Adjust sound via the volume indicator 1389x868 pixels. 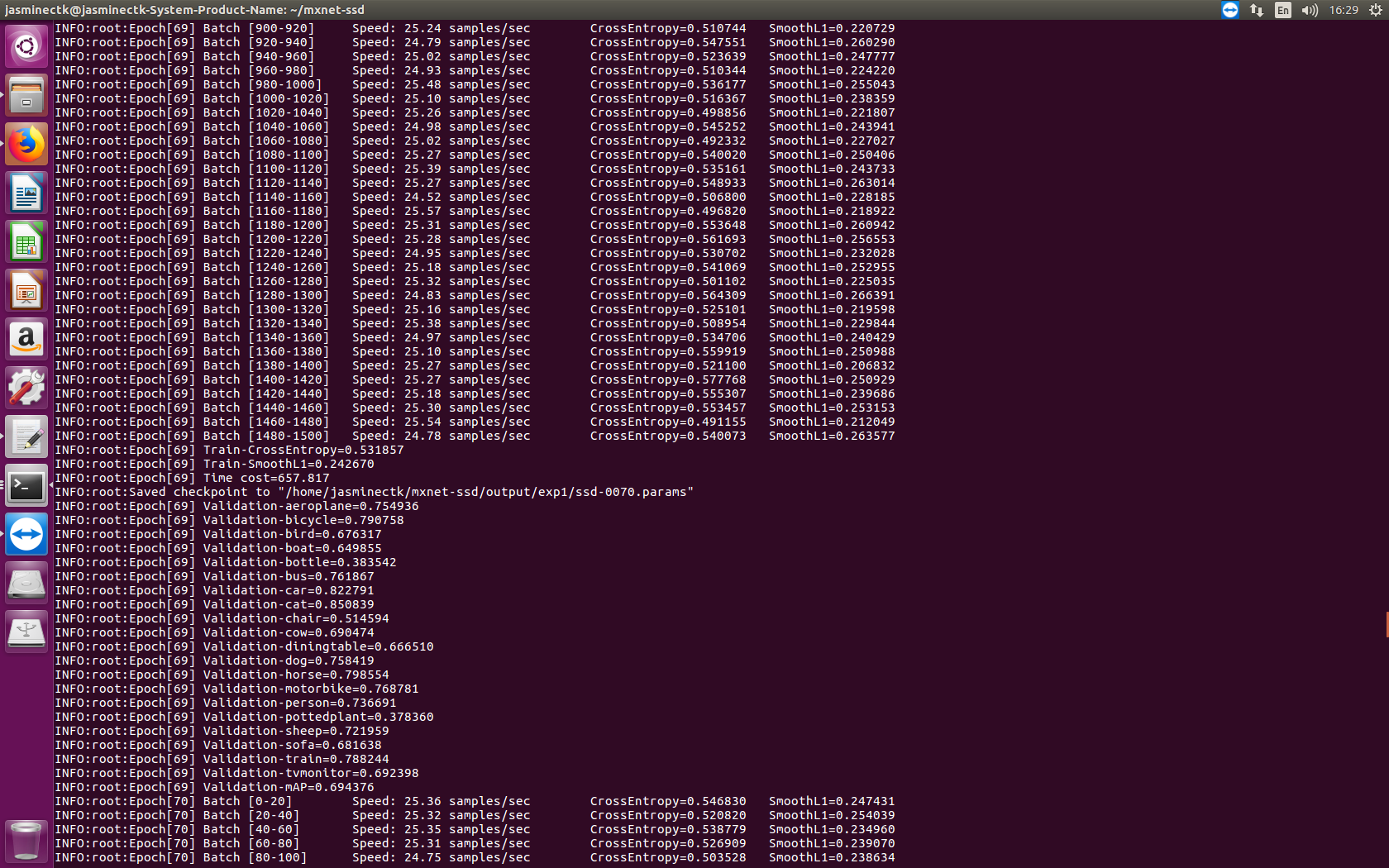coord(1309,10)
